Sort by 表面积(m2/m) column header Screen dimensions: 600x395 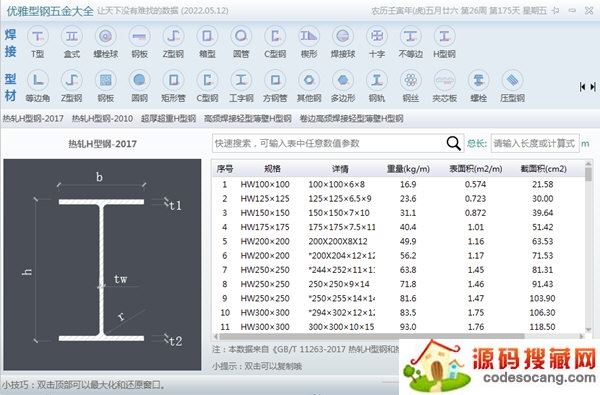click(476, 169)
